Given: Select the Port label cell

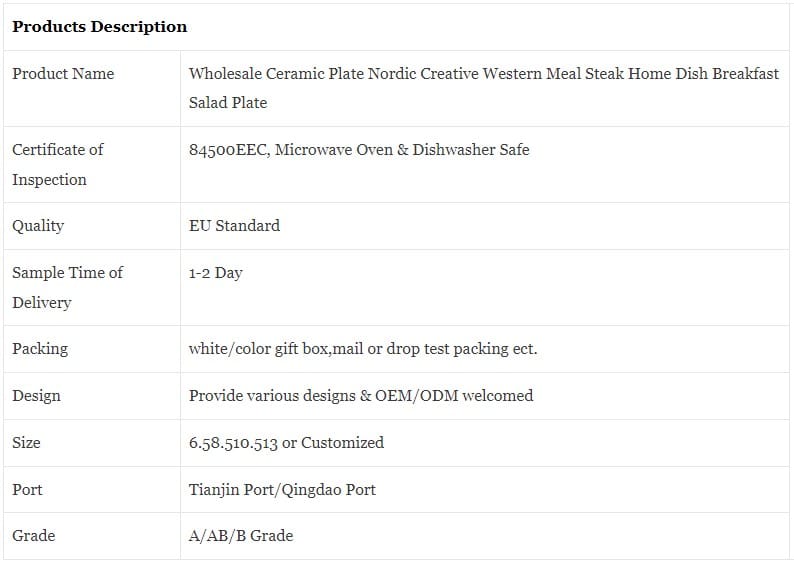Looking at the screenshot, I should (27, 489).
